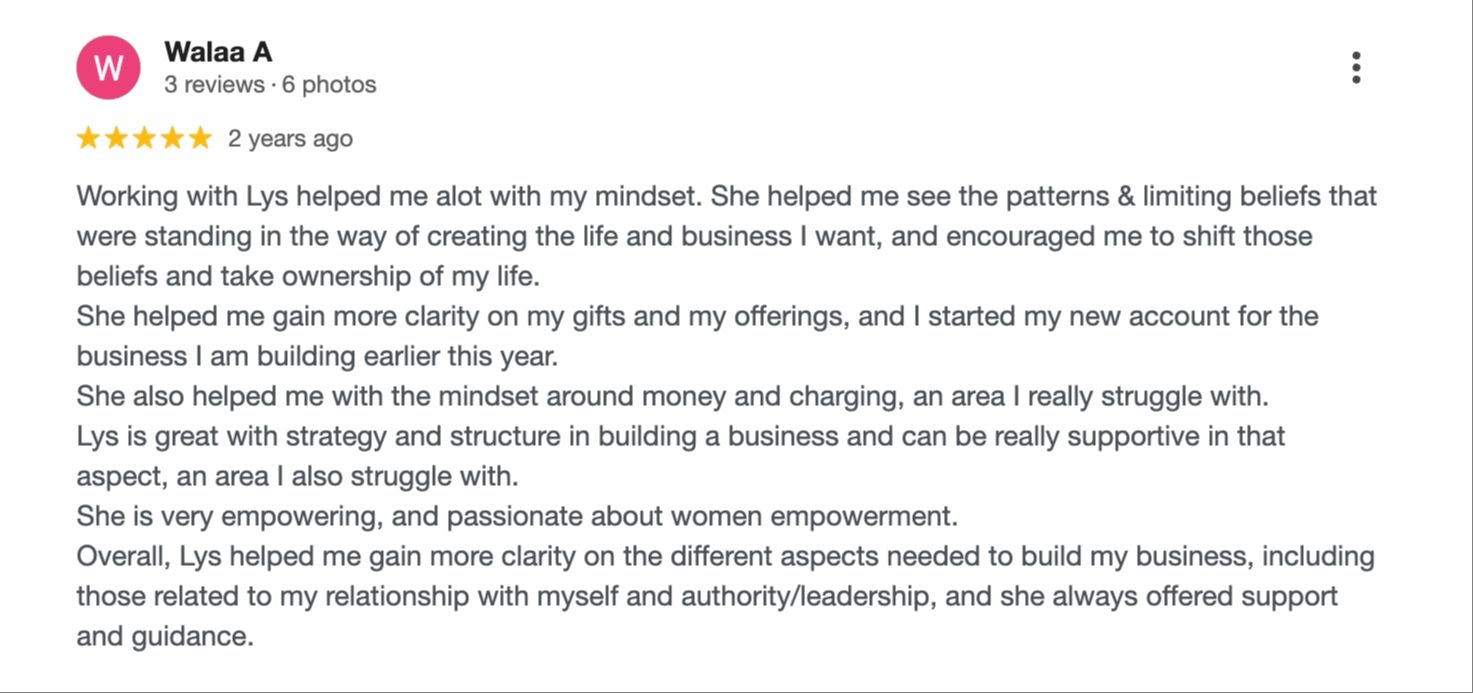Click the line starting "were standing in the way"
The width and height of the screenshot is (1473, 693).
694,237
